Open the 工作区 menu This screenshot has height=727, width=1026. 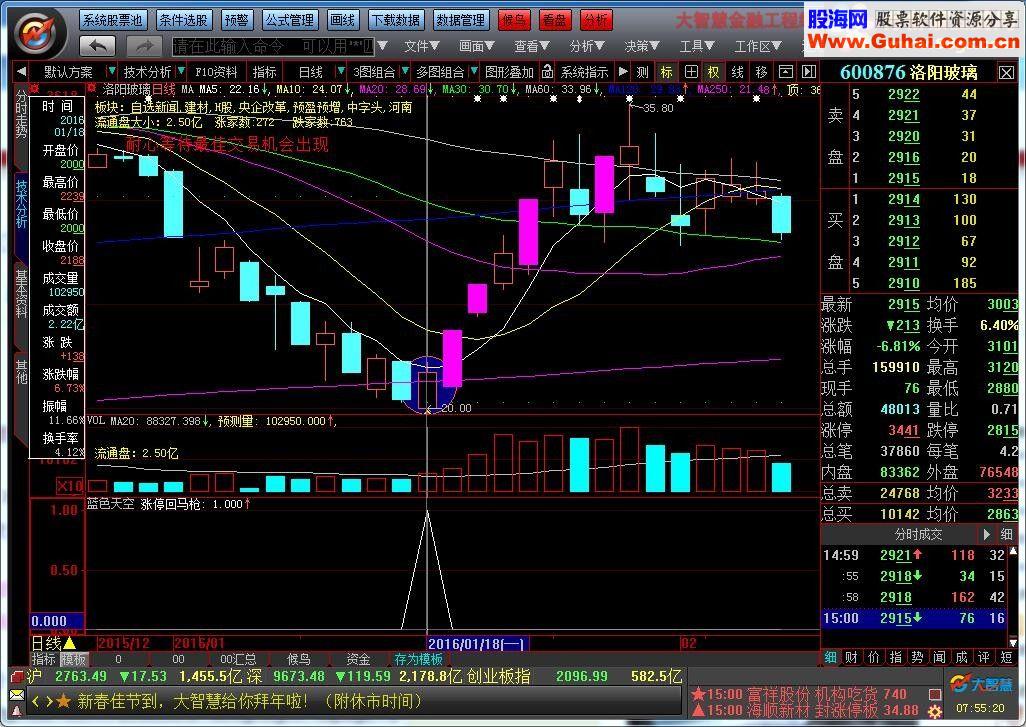click(758, 46)
